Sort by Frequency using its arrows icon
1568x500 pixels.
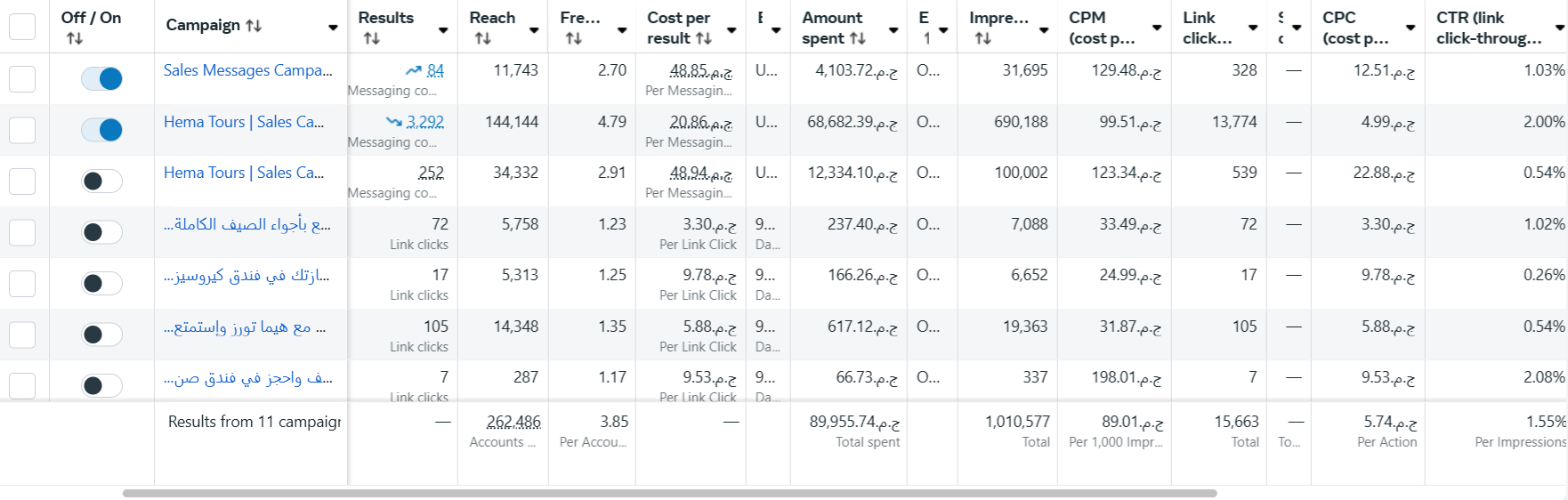pos(574,38)
